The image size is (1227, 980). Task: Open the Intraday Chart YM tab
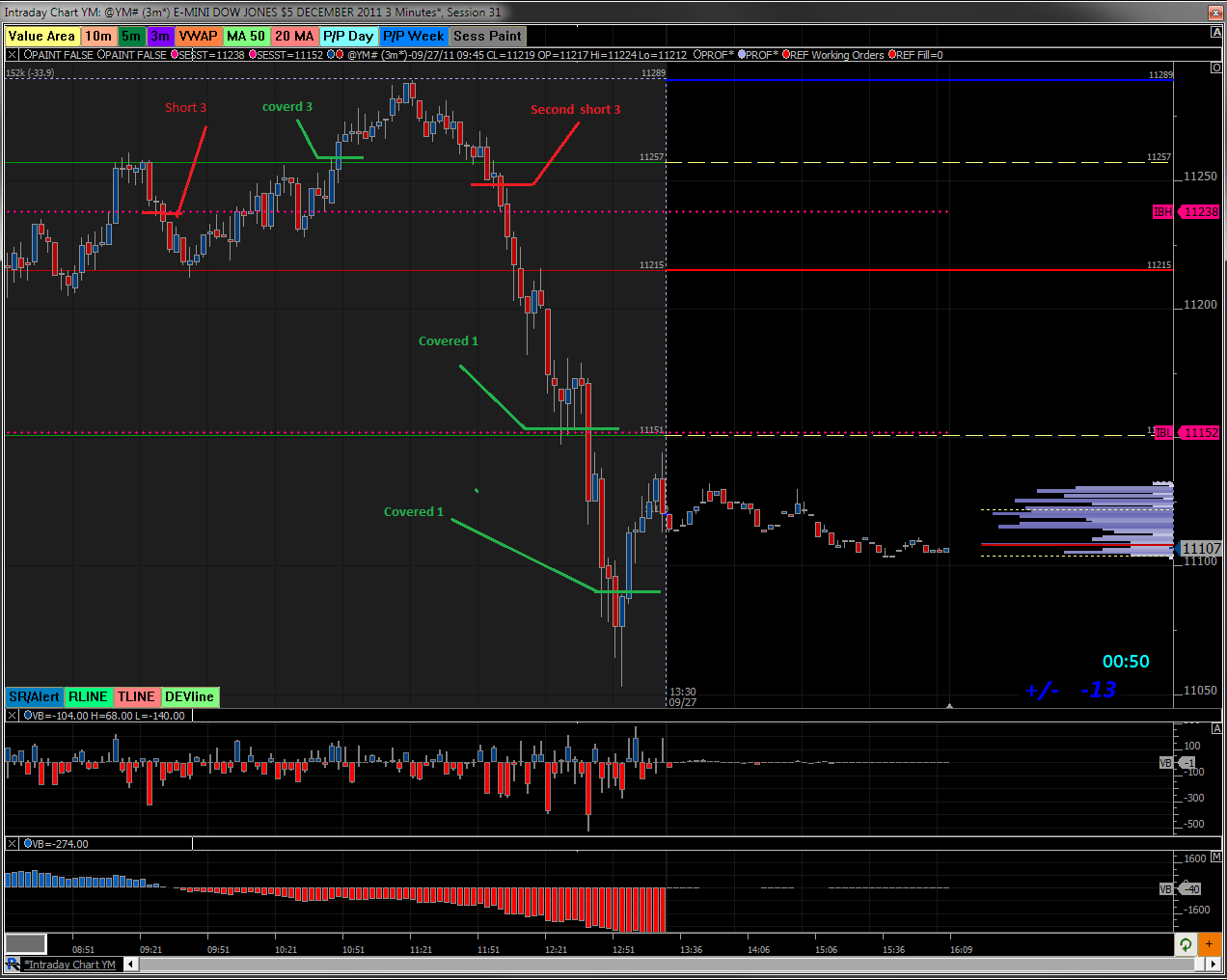tap(69, 965)
